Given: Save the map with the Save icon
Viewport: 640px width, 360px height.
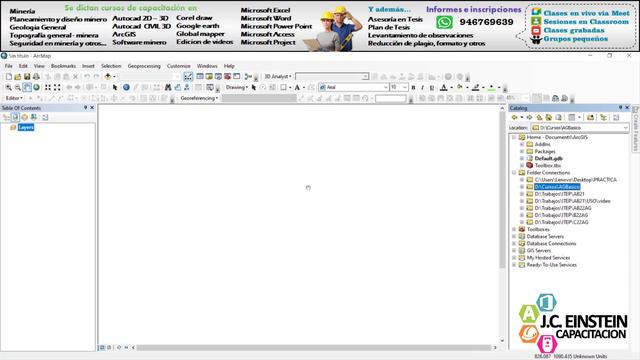Looking at the screenshot, I should (x=27, y=77).
